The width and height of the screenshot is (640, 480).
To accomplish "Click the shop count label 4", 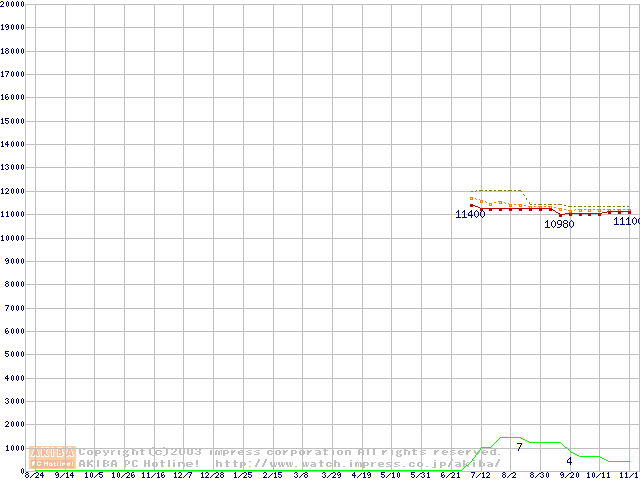I will (x=570, y=461).
